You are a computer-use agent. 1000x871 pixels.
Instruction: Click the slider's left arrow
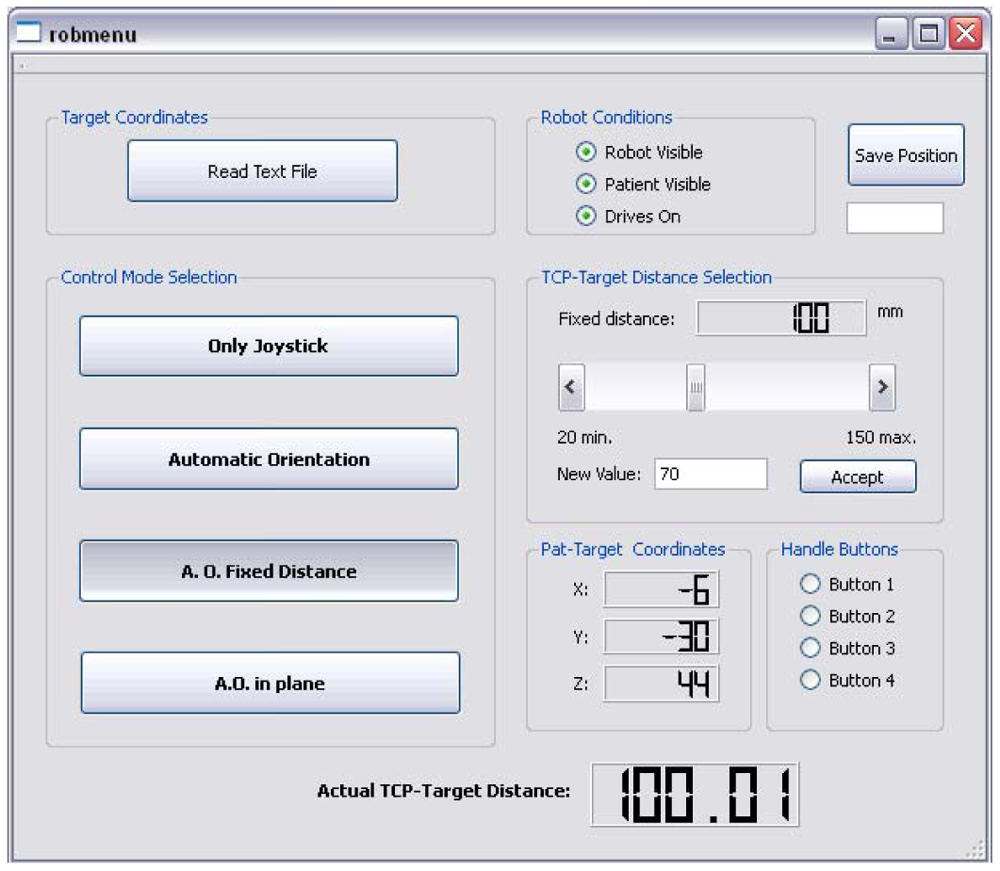tap(571, 387)
